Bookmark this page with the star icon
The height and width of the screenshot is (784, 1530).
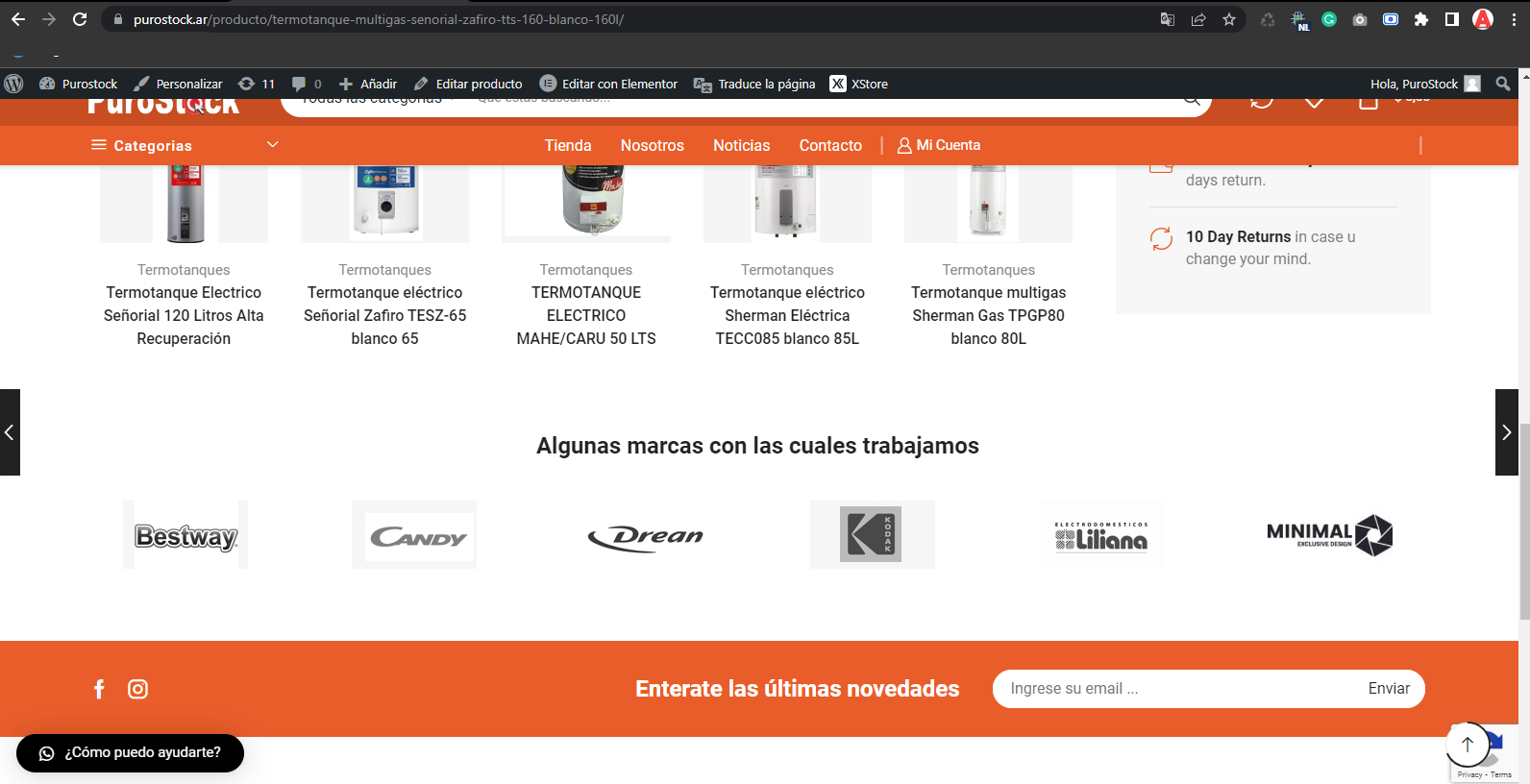[1229, 19]
